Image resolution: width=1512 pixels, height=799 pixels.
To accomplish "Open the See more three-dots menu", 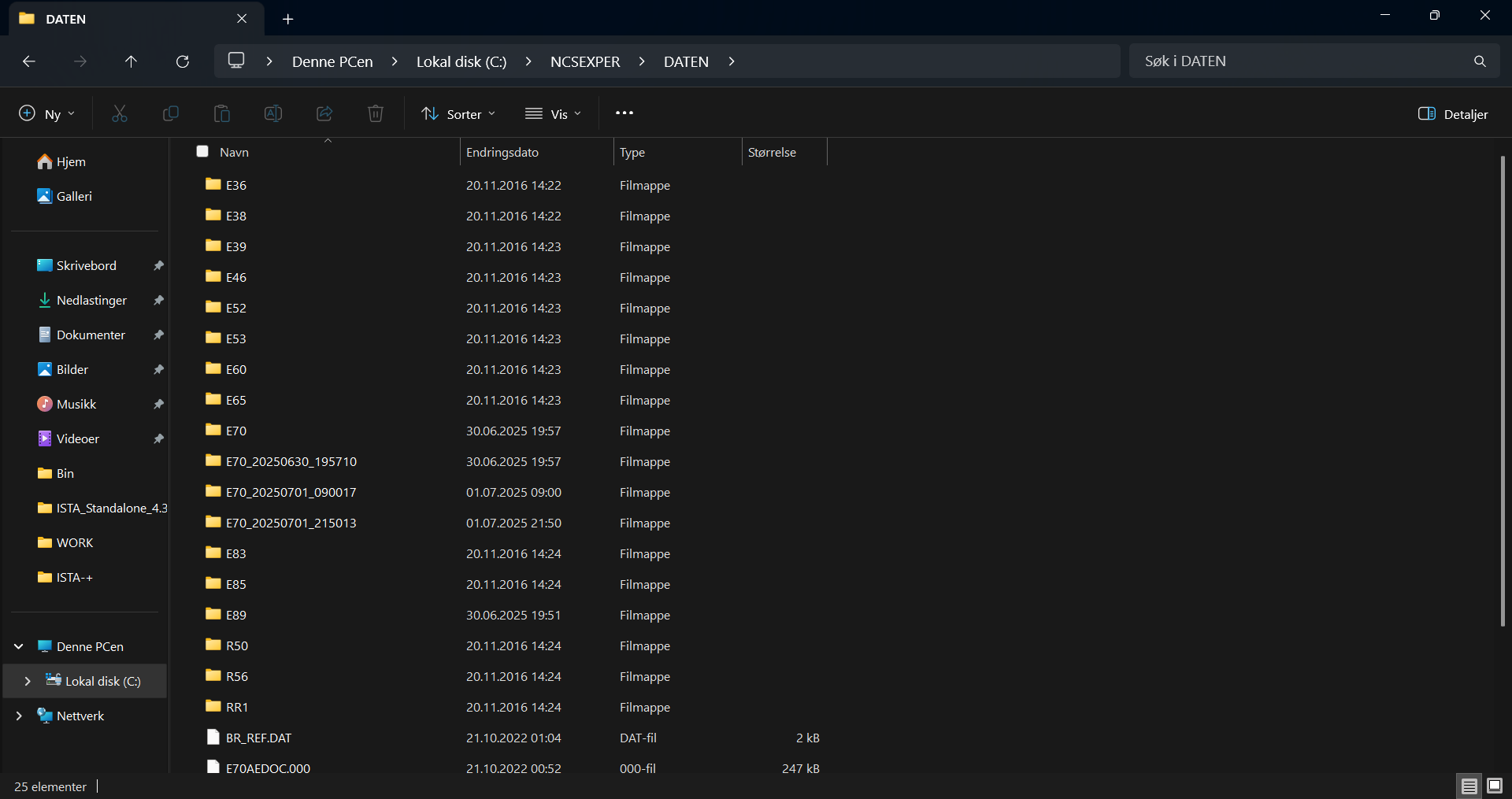I will pyautogui.click(x=624, y=113).
